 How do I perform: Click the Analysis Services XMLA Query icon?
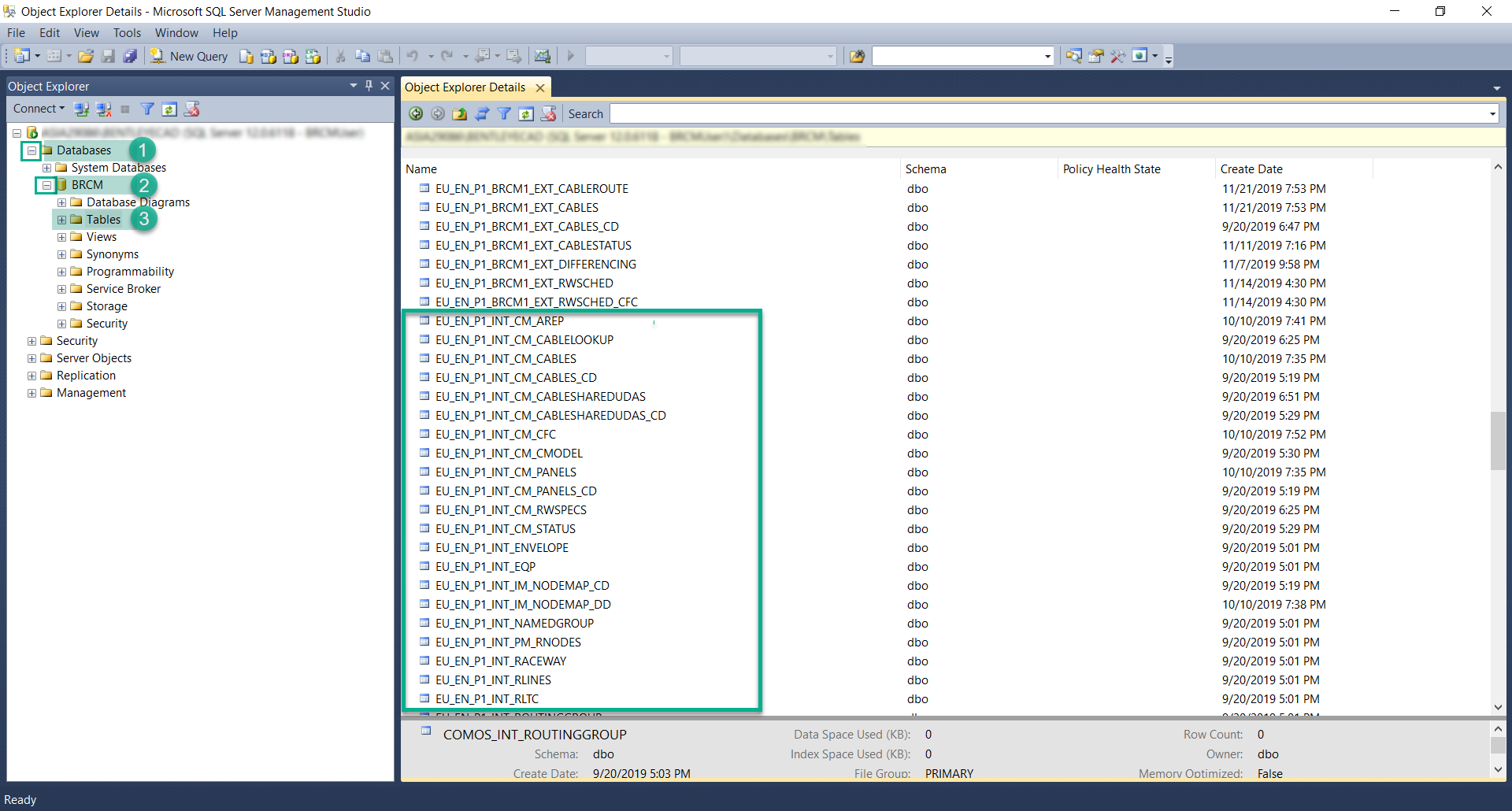(313, 56)
